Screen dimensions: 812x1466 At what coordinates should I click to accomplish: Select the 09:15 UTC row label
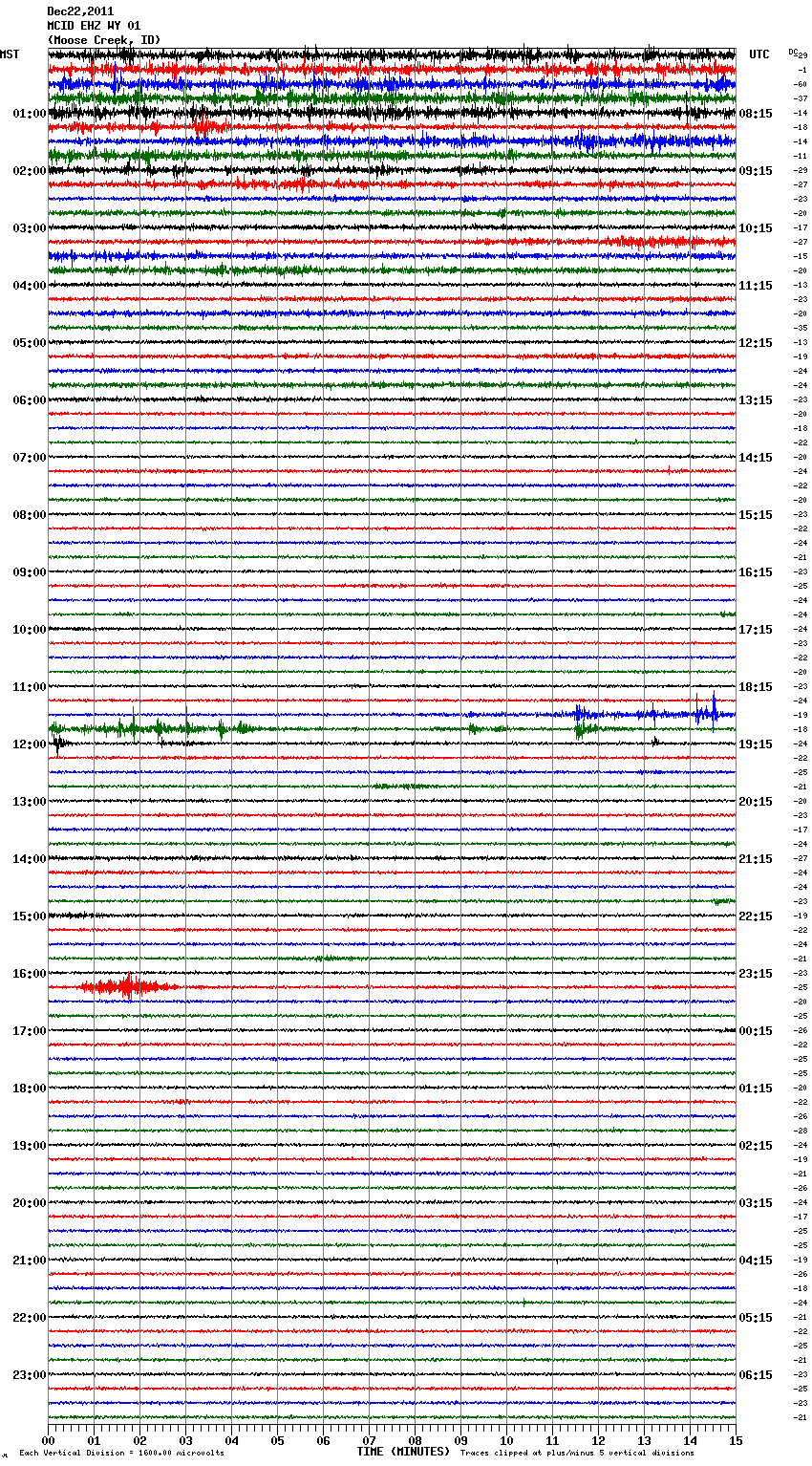tap(756, 171)
